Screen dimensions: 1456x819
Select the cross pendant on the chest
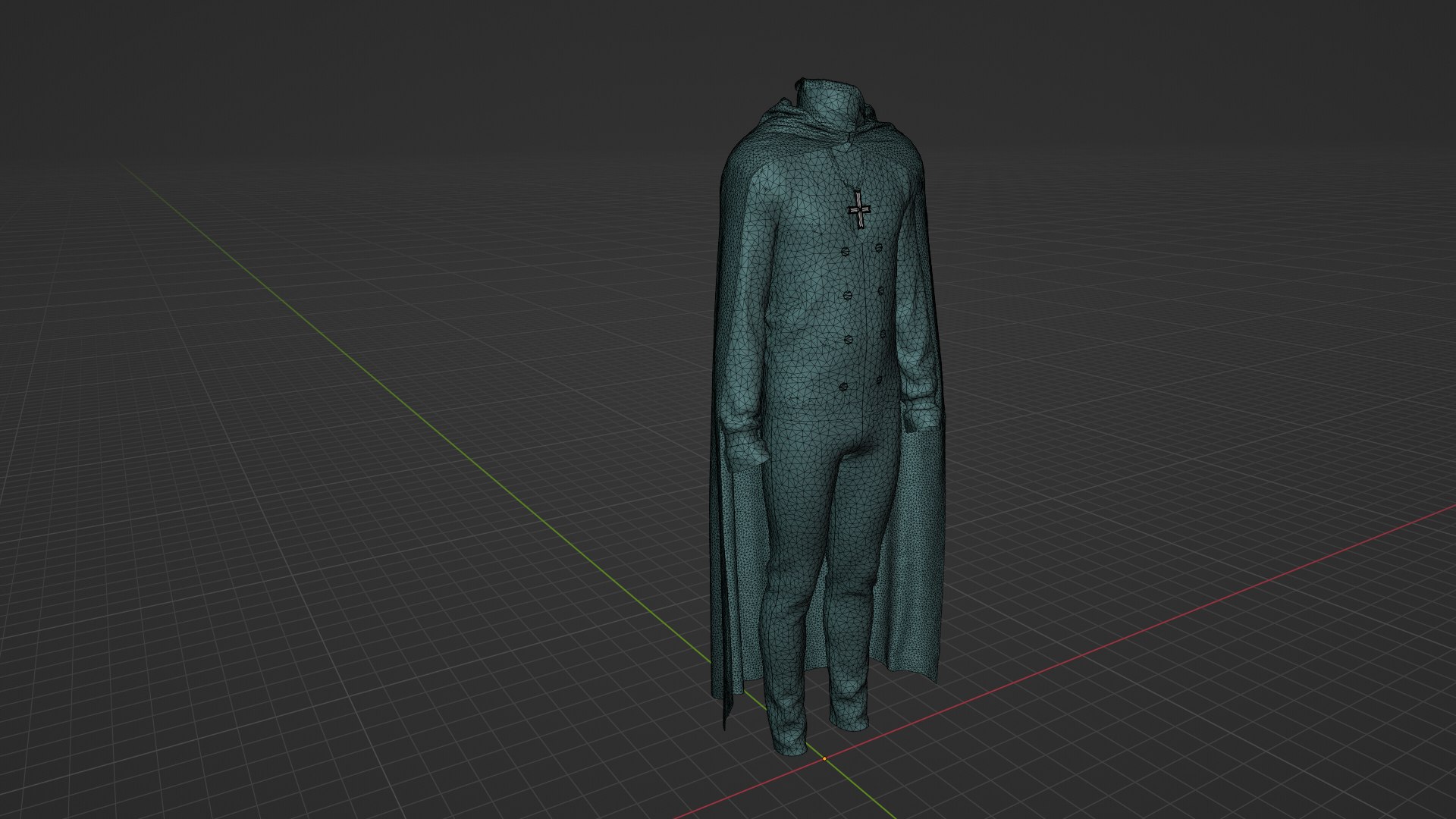[x=859, y=210]
